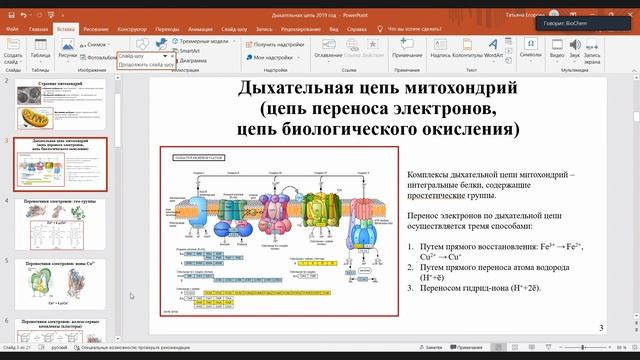This screenshot has width=640, height=360.
Task: Switch to Reading view
Action: (x=531, y=347)
